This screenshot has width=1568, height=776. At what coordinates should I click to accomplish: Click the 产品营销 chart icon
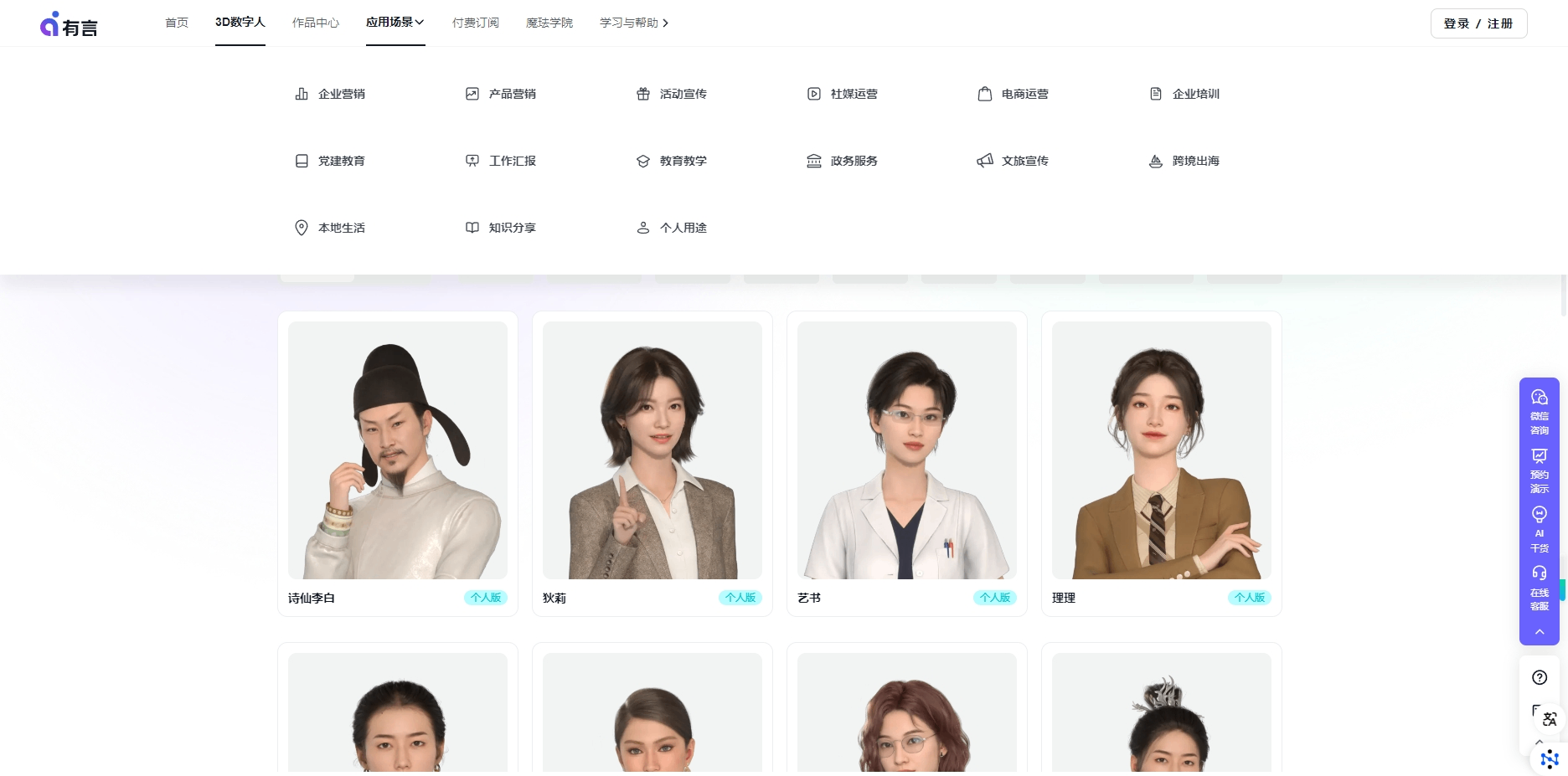point(472,94)
